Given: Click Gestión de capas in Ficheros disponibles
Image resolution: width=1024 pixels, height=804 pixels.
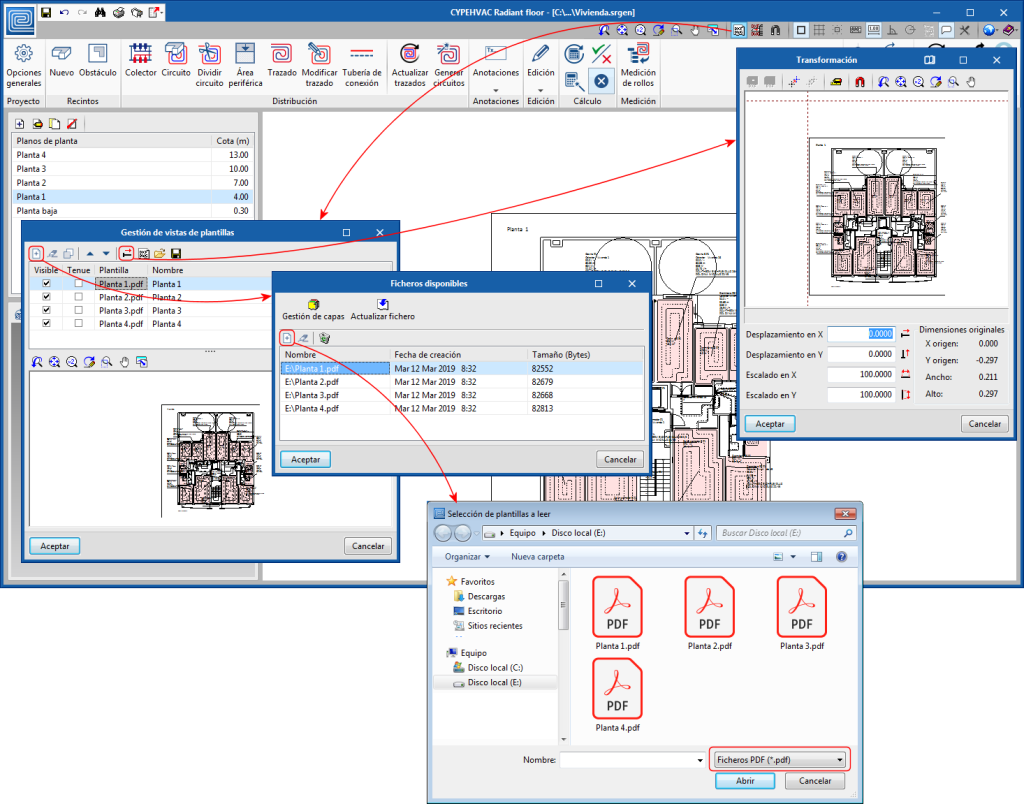Looking at the screenshot, I should click(313, 310).
